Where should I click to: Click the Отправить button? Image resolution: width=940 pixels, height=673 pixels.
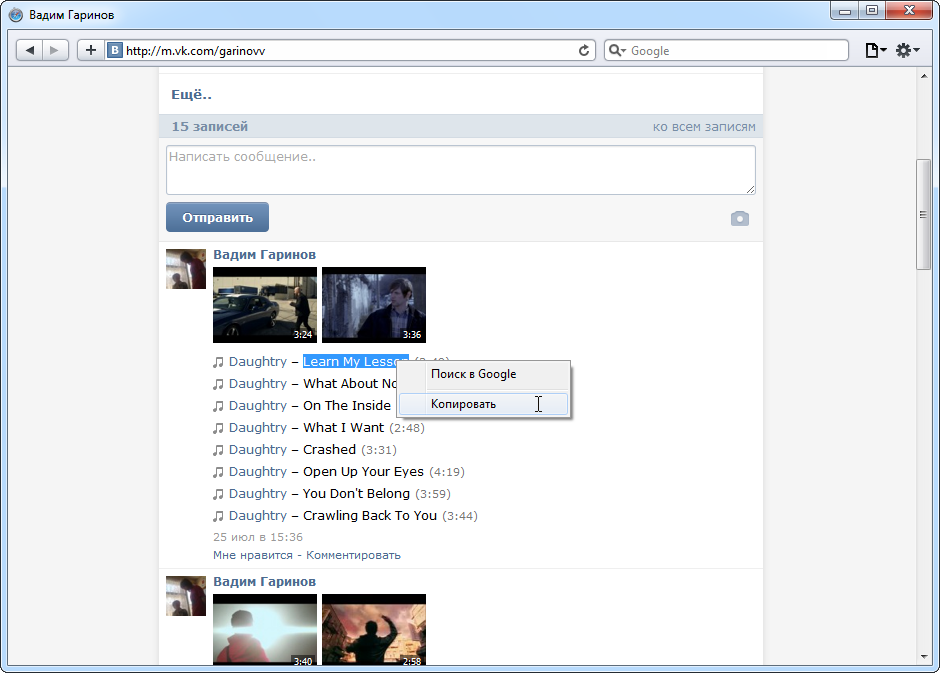pyautogui.click(x=217, y=217)
